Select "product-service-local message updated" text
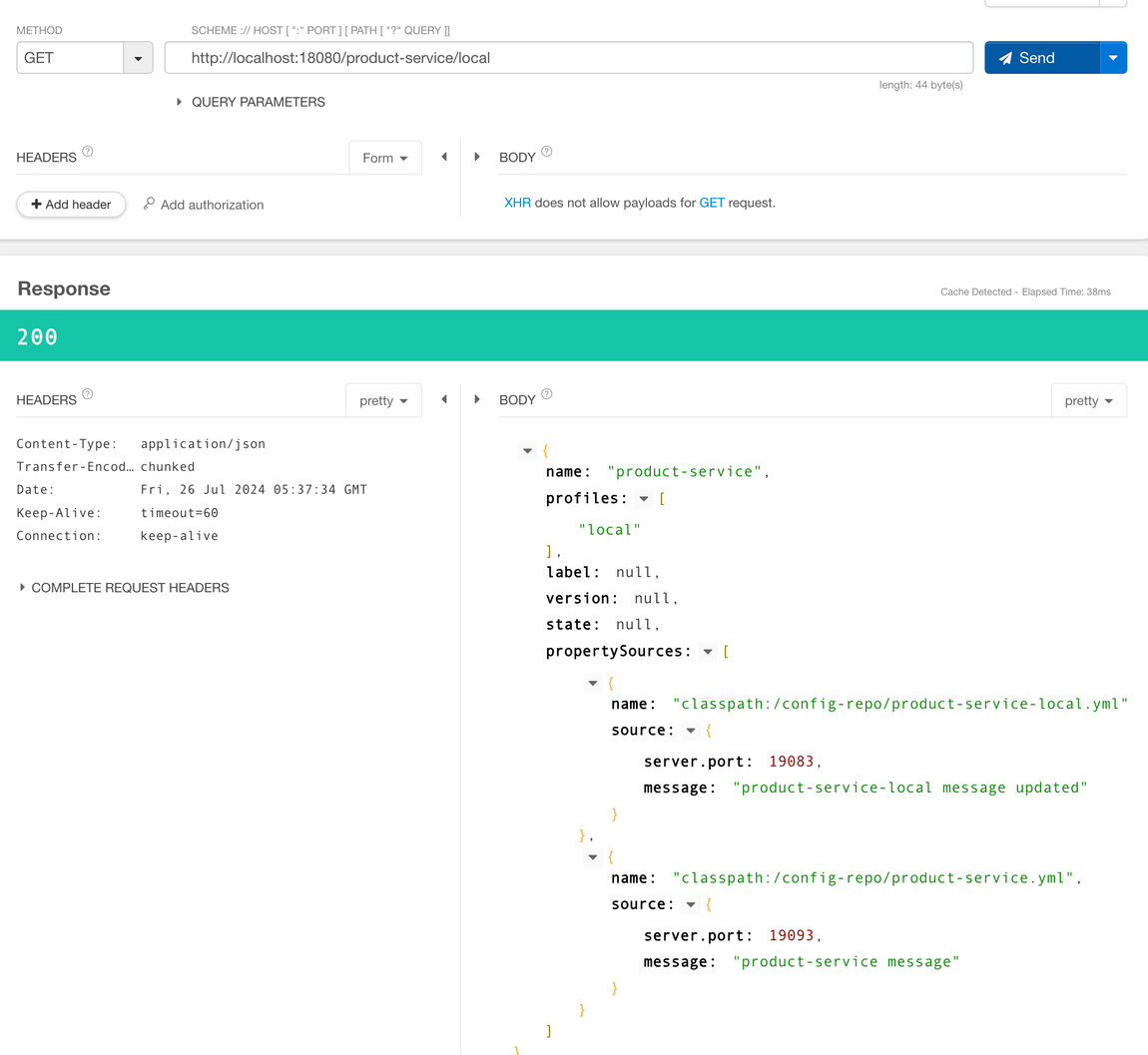The height and width of the screenshot is (1055, 1148). [x=910, y=789]
